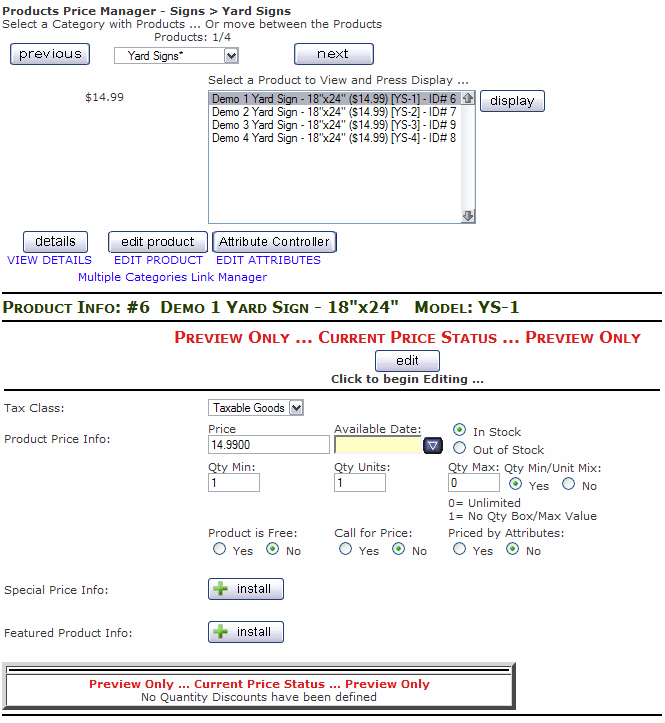Choose Yes for Call for Price
Screen dimensions: 665x723
click(345, 549)
